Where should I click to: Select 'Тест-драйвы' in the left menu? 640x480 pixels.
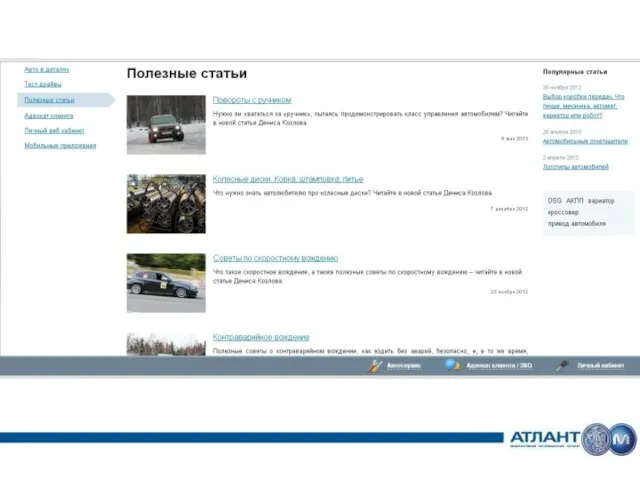click(x=44, y=85)
